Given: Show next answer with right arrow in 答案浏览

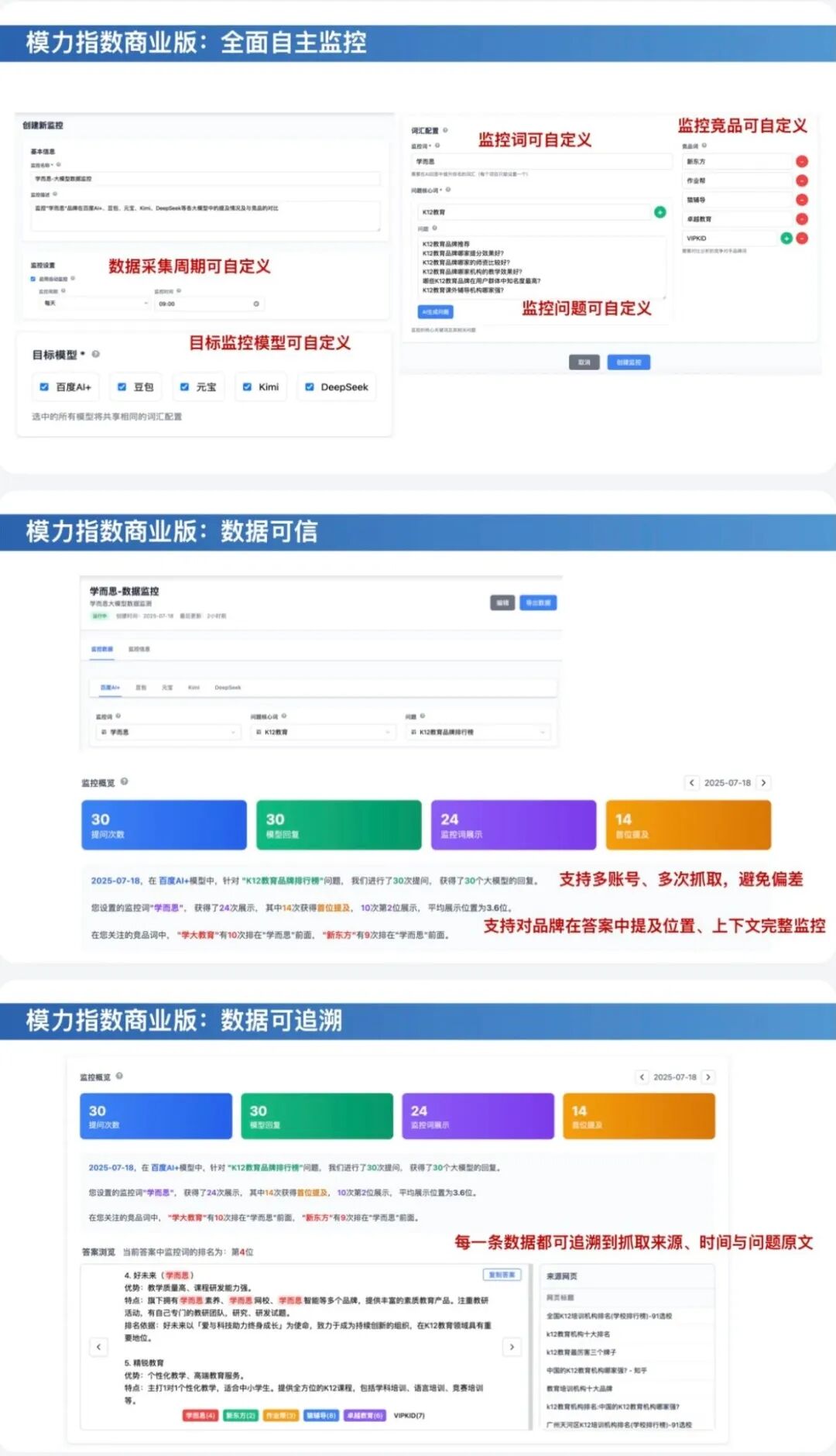Looking at the screenshot, I should pos(512,1347).
